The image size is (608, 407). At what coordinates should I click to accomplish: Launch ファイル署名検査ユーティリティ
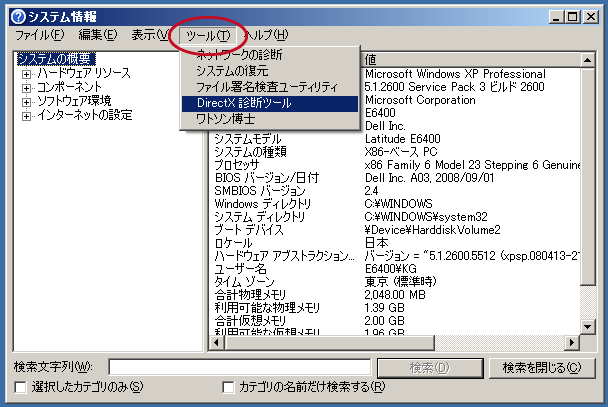(x=267, y=87)
